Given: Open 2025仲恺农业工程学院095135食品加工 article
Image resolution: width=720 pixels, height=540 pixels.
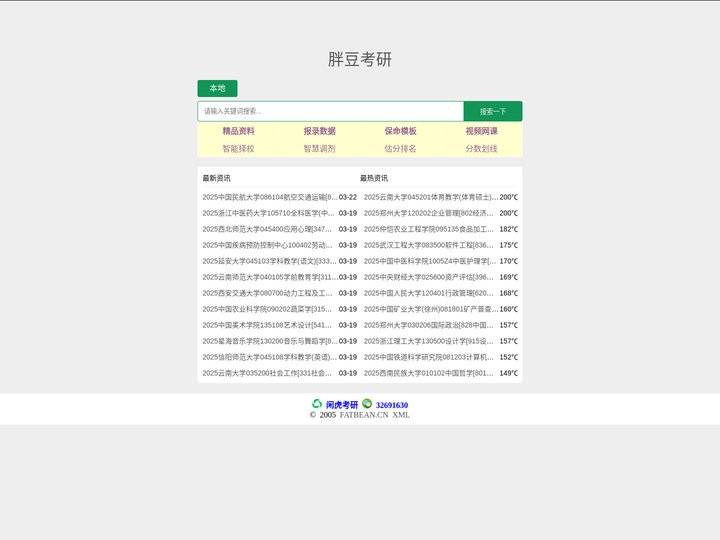Looking at the screenshot, I should click(x=428, y=229).
